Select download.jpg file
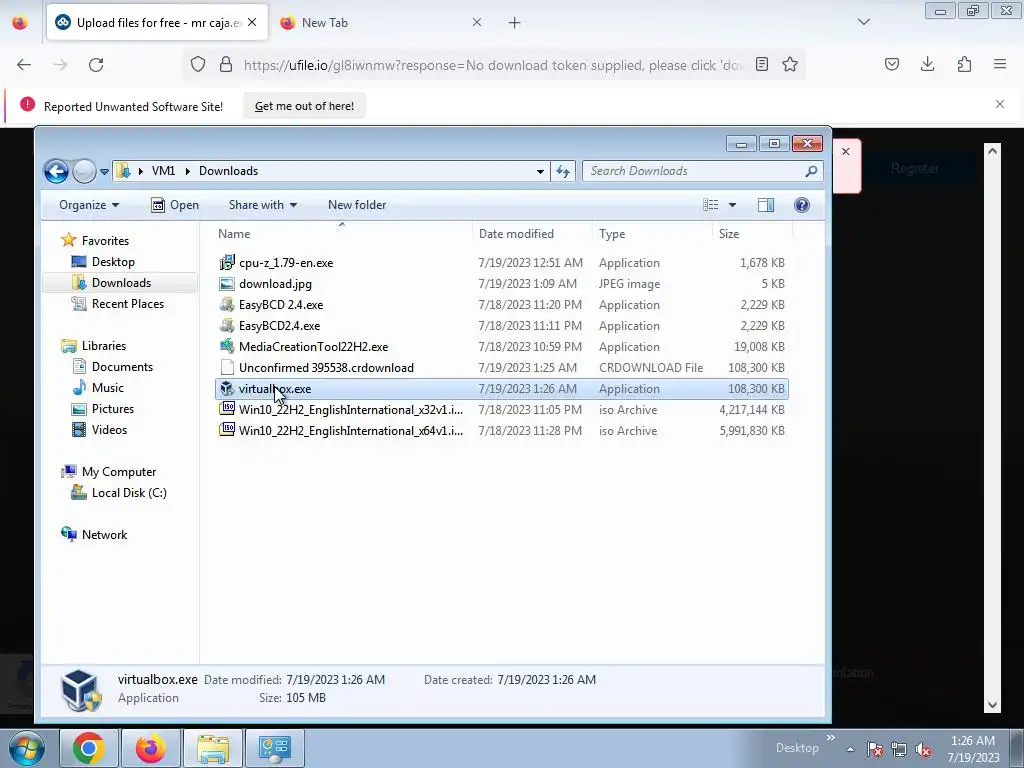This screenshot has width=1024, height=768. 275,283
